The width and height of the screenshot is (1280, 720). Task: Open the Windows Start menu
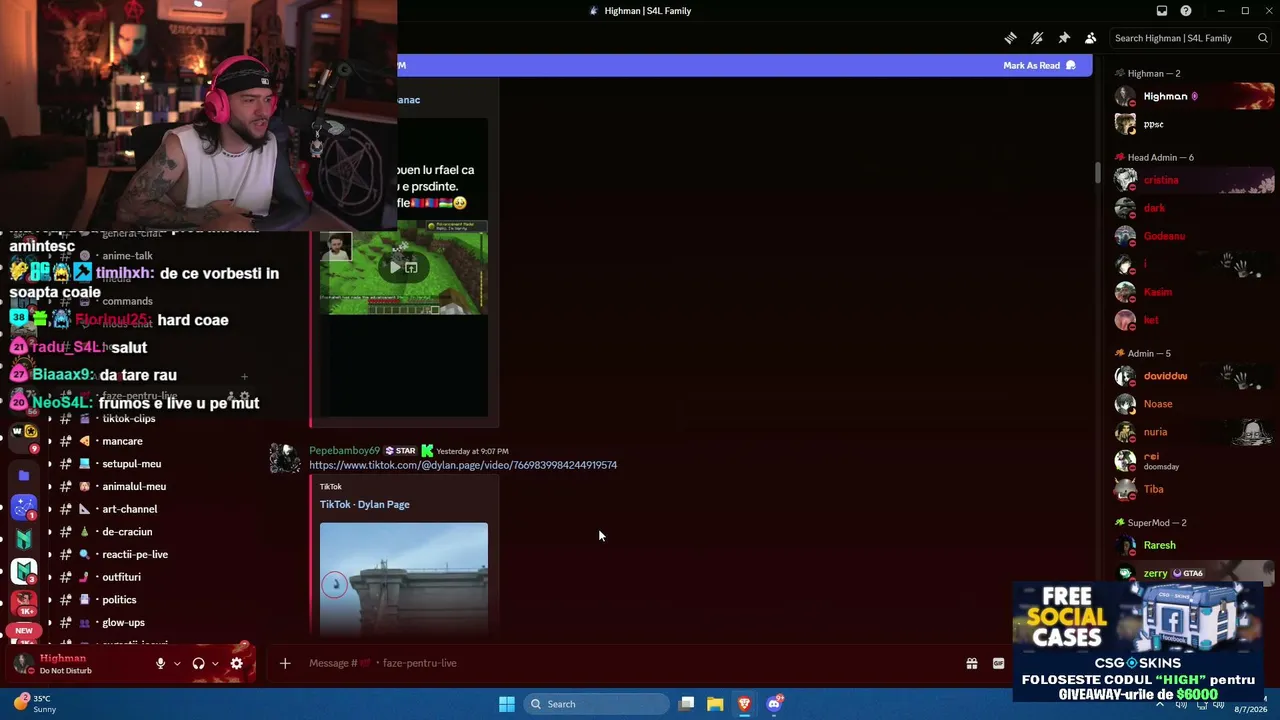[x=507, y=704]
